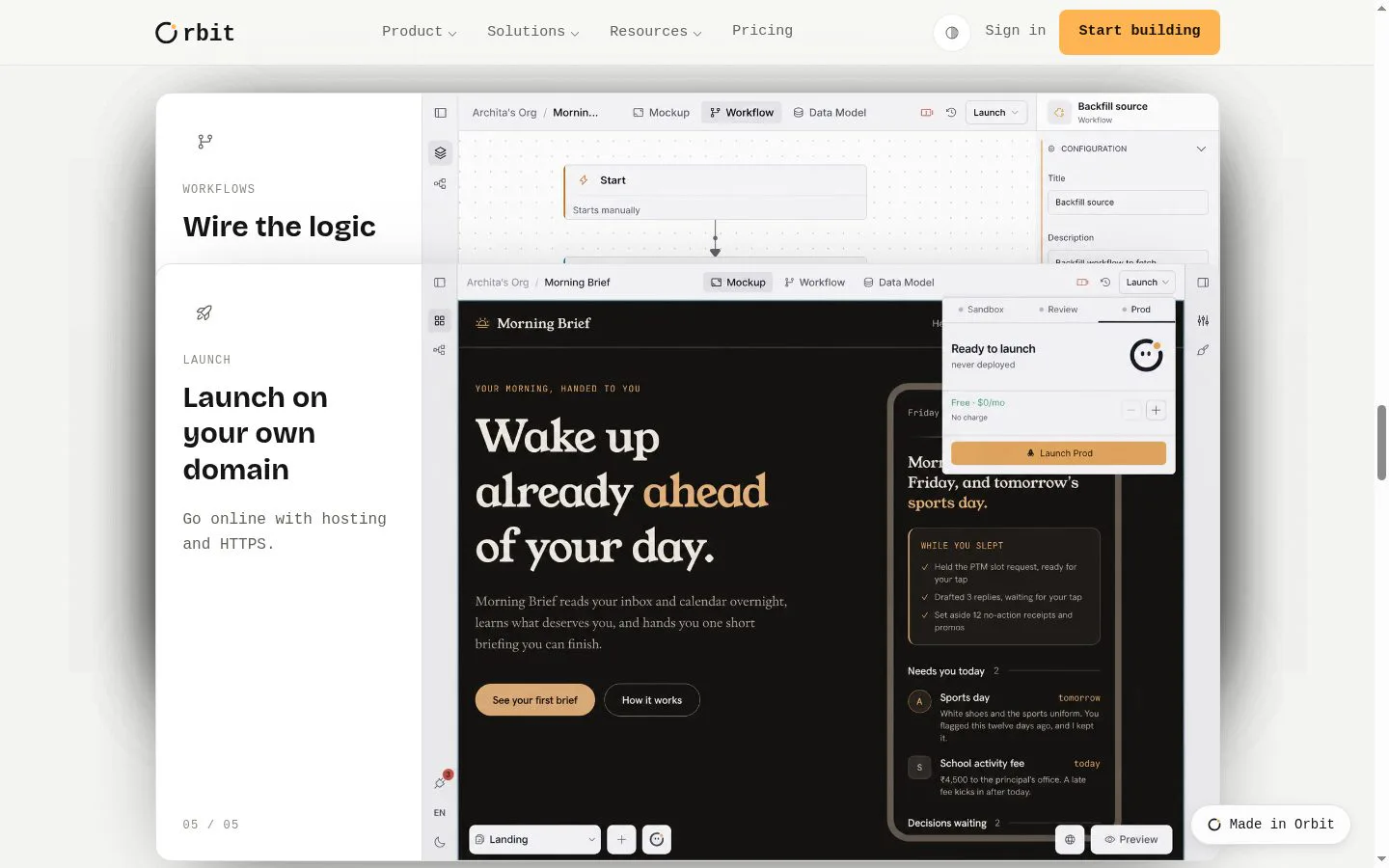Switch to the Sandbox environment tab
Image resolution: width=1389 pixels, height=868 pixels.
(981, 310)
